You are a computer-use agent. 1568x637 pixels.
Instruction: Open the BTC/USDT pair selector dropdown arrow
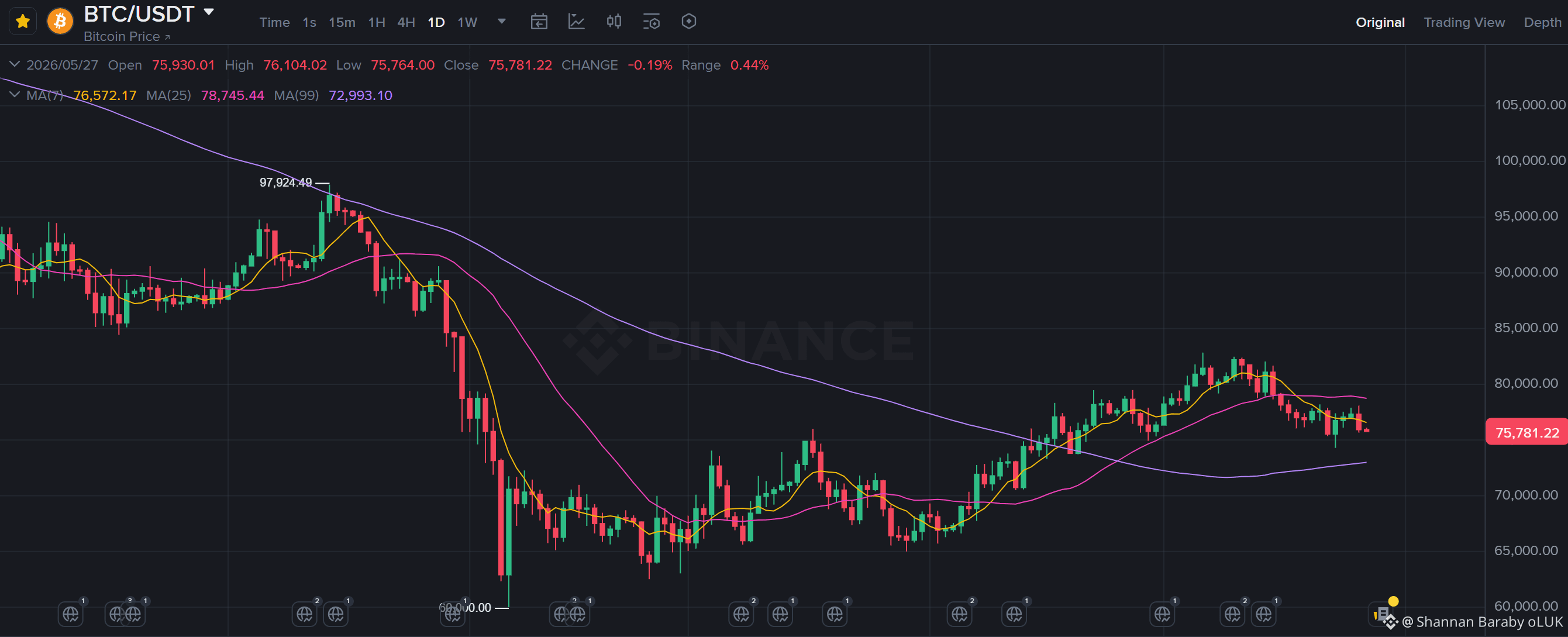209,12
